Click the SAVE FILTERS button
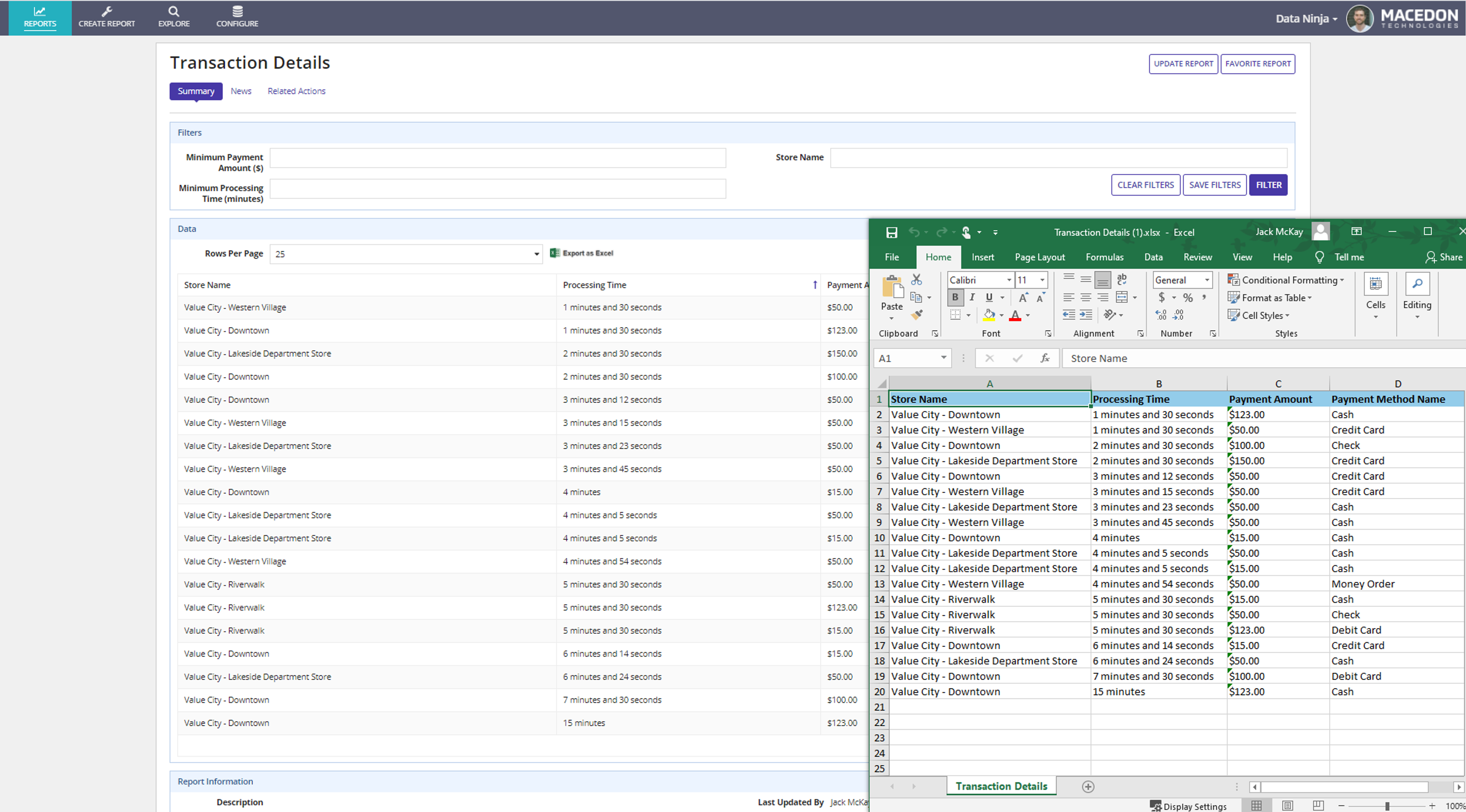Screen dimensions: 1466x812 coord(1214,185)
